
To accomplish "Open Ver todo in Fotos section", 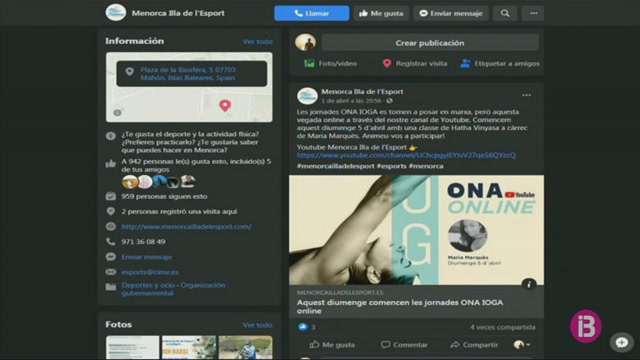I will click(258, 325).
